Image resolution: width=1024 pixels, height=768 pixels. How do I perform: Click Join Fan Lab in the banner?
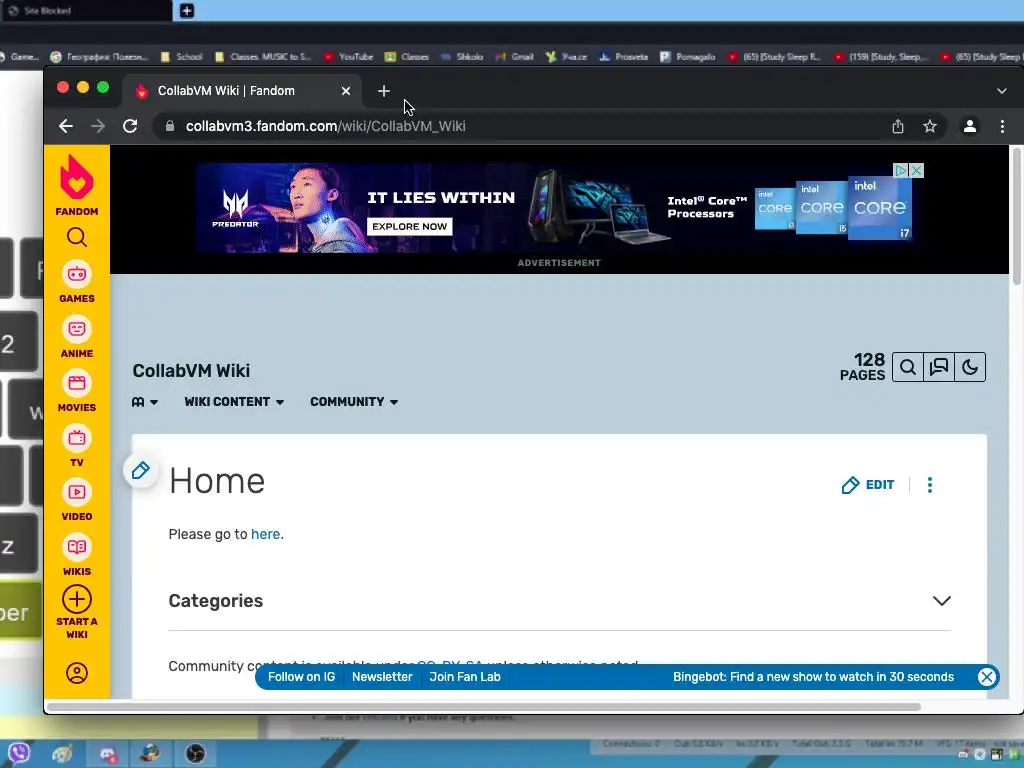(465, 677)
